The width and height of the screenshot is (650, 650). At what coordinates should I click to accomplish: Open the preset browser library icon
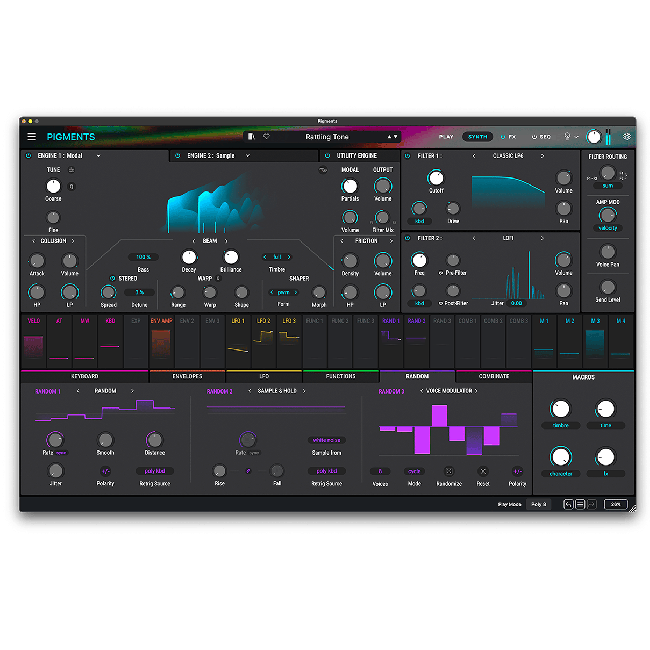click(x=251, y=136)
